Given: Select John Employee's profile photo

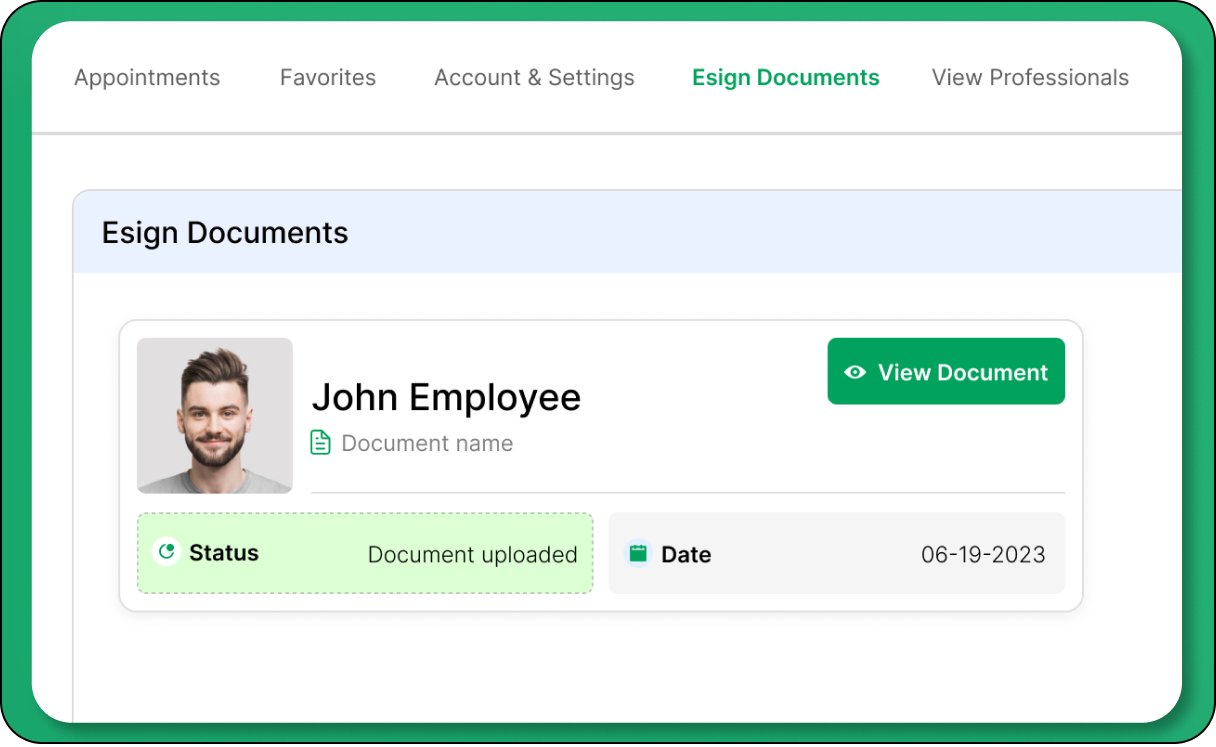Looking at the screenshot, I should [215, 415].
